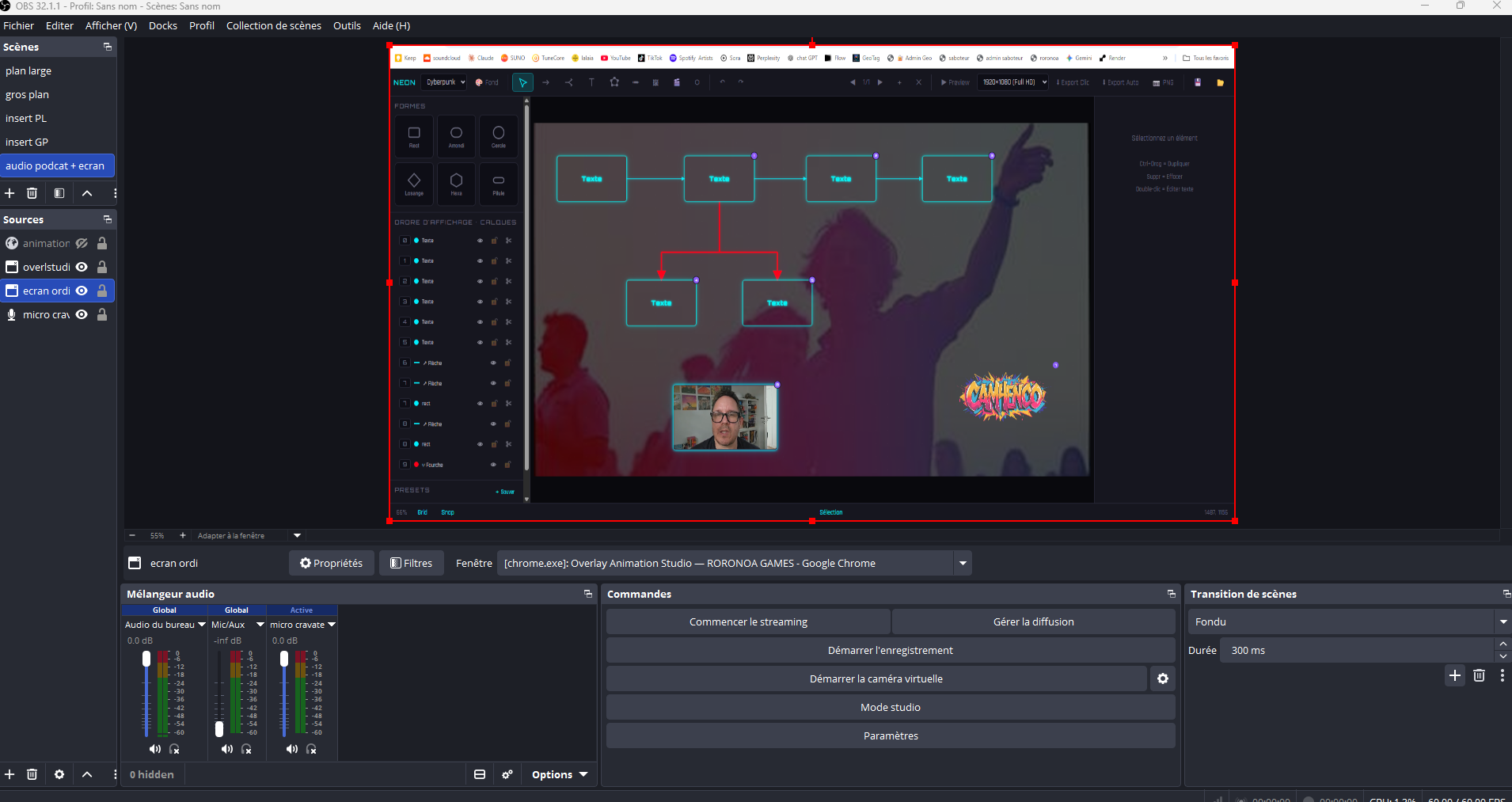Viewport: 1512px width, 802px height.
Task: Expand the Cyberpunk theme dropdown in NEON
Action: tap(445, 82)
